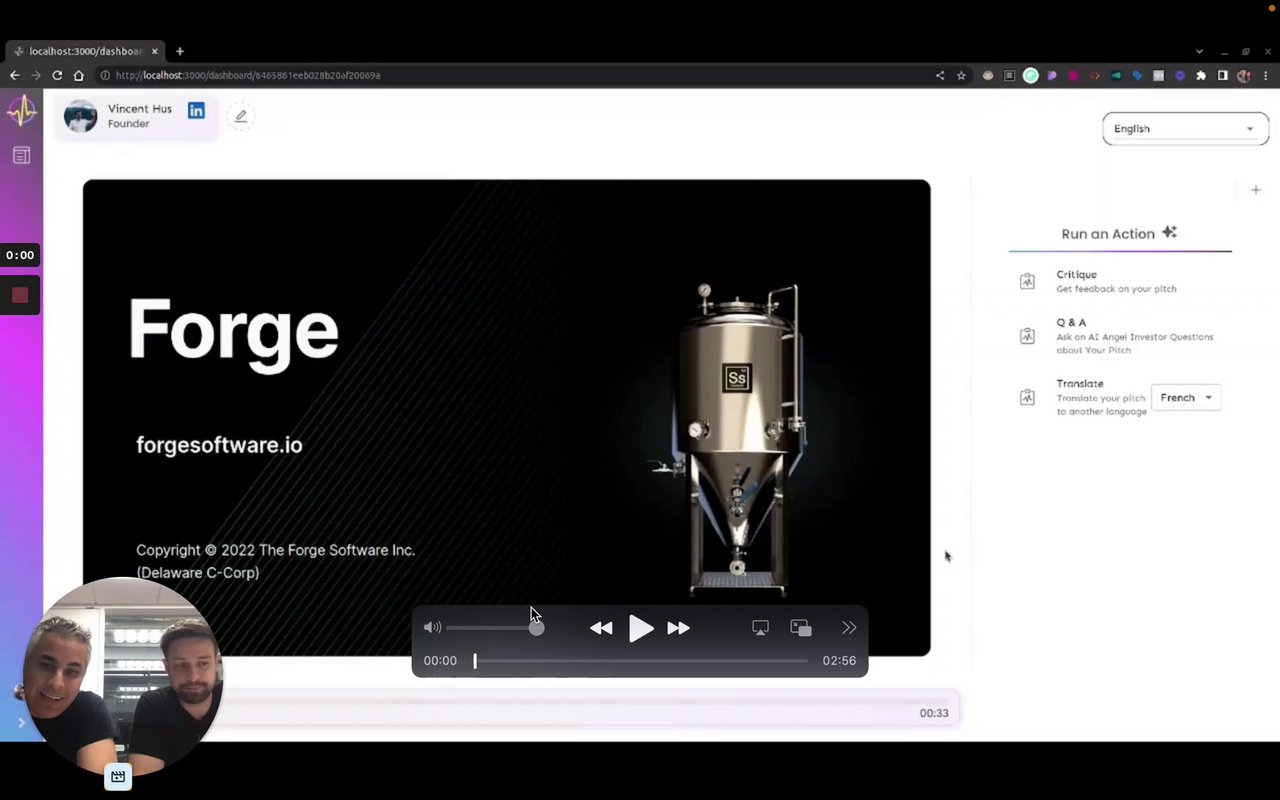Open the English language dropdown
This screenshot has height=800, width=1280.
pos(1185,128)
